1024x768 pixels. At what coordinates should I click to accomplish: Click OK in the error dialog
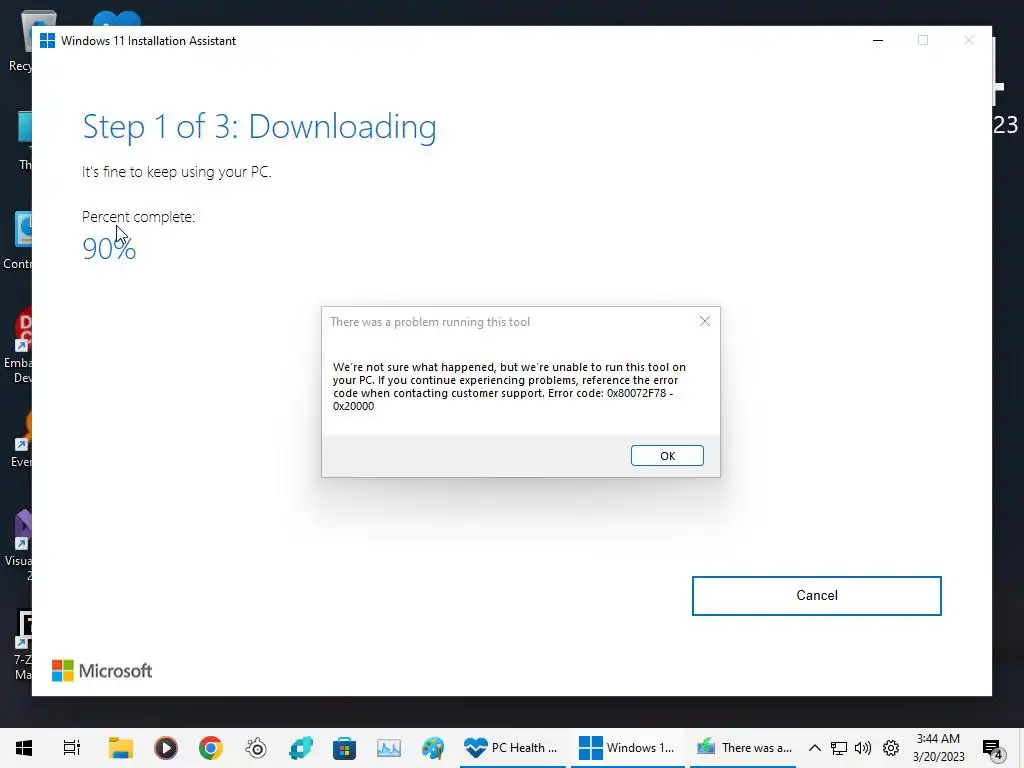667,456
